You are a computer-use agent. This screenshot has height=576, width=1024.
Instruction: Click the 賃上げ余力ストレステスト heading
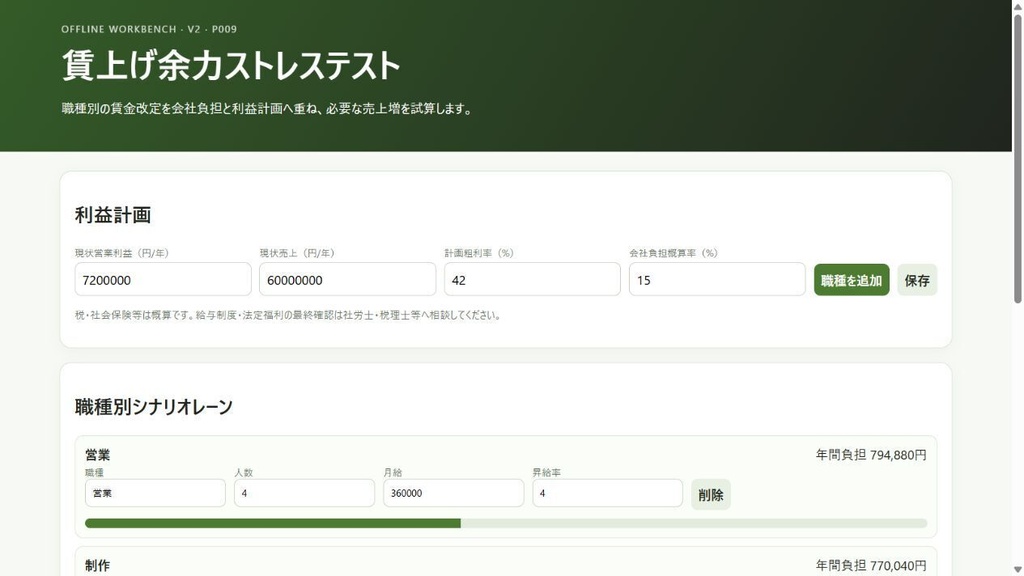tap(231, 66)
